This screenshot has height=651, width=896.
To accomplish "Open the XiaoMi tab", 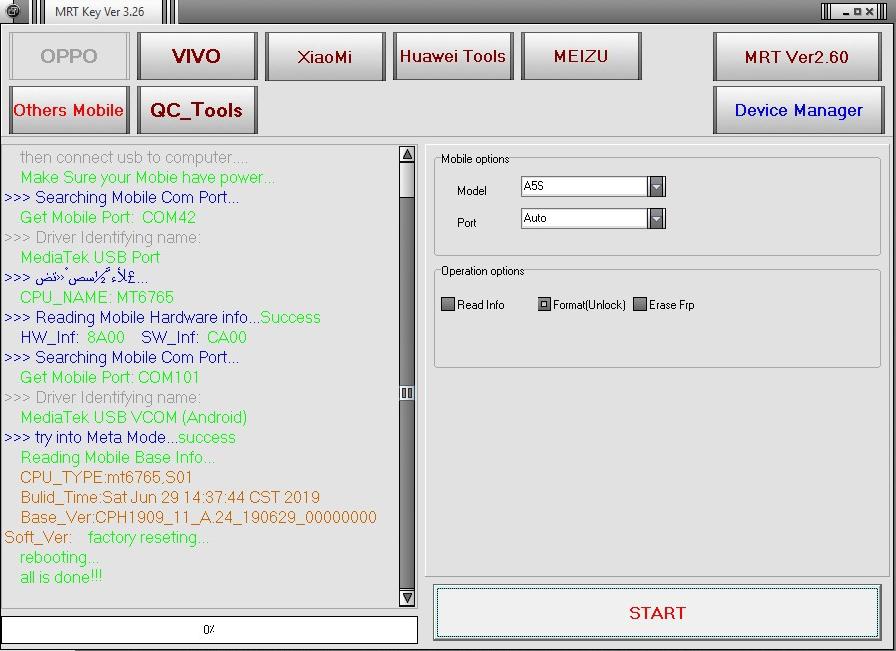I will [x=325, y=56].
